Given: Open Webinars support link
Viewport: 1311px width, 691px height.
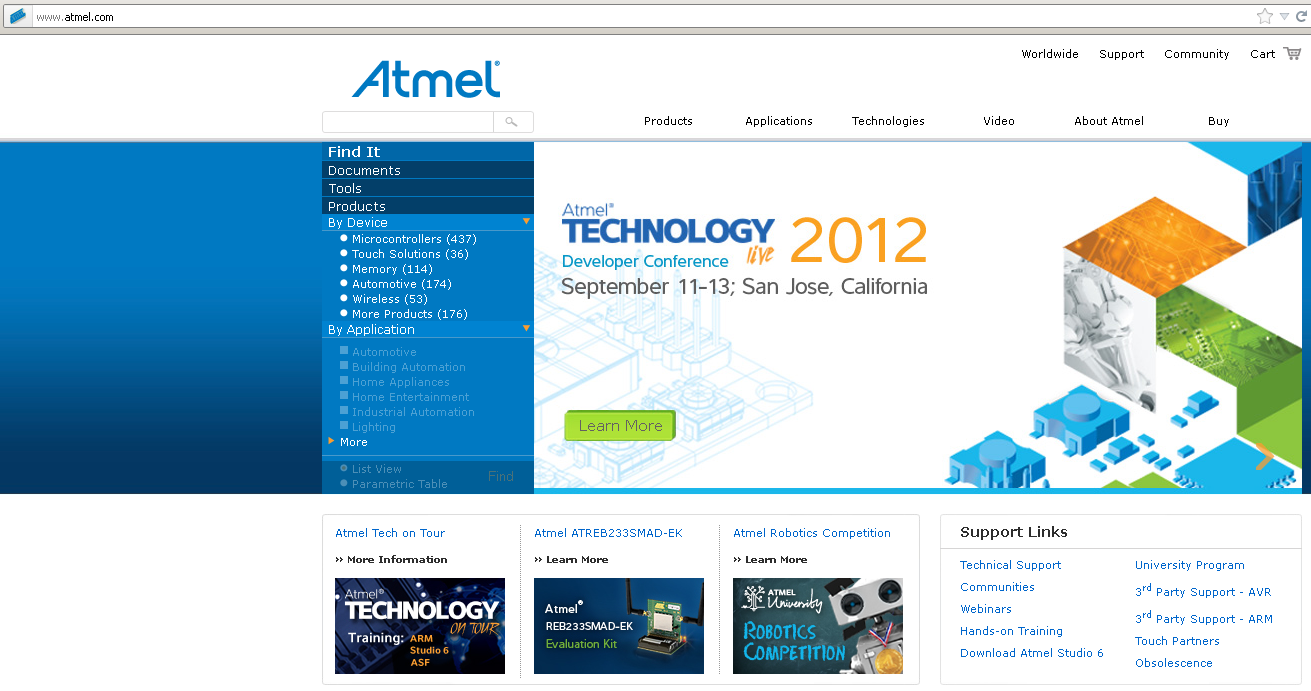Looking at the screenshot, I should coord(986,609).
